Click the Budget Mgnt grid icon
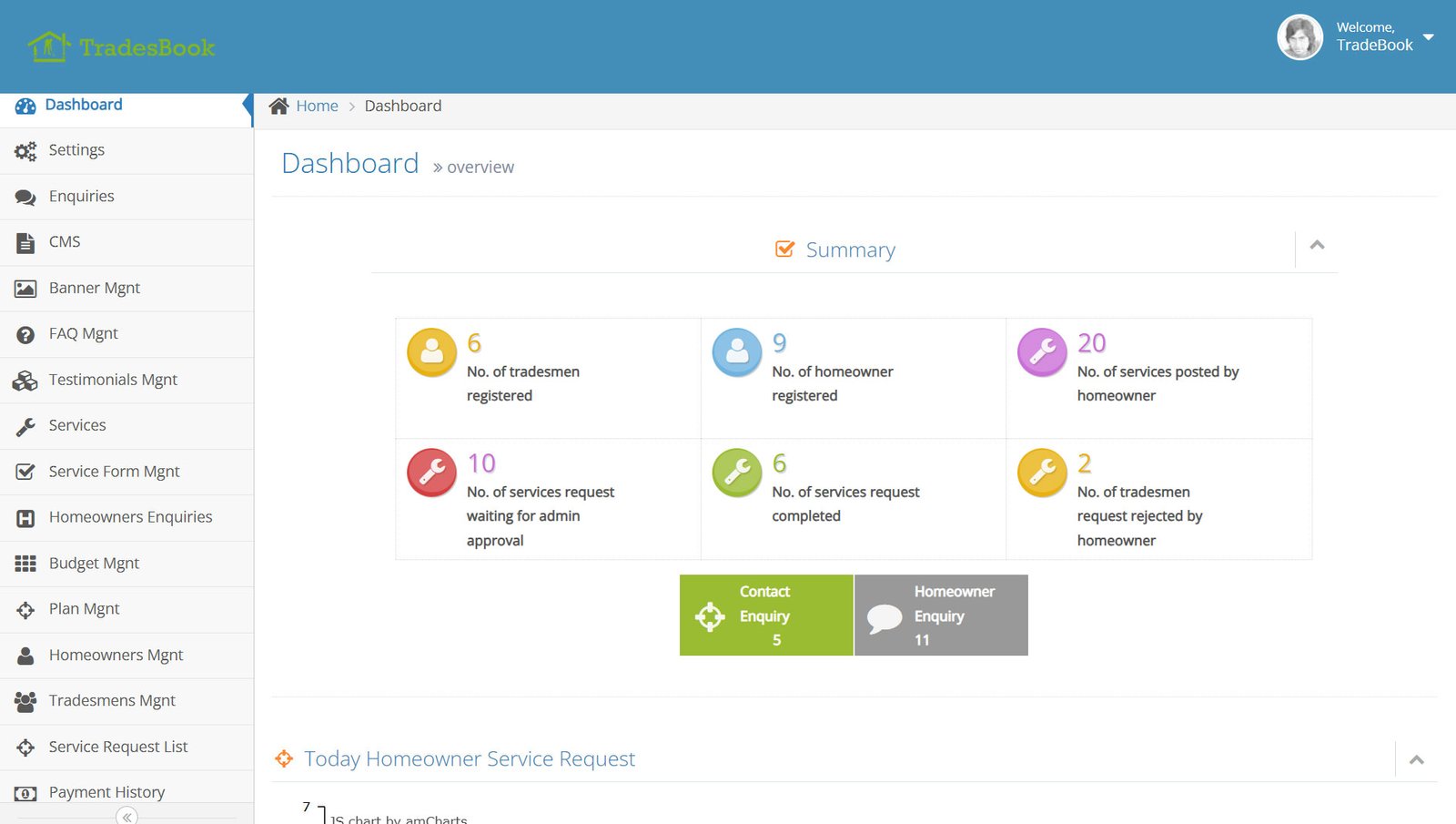 pos(25,564)
